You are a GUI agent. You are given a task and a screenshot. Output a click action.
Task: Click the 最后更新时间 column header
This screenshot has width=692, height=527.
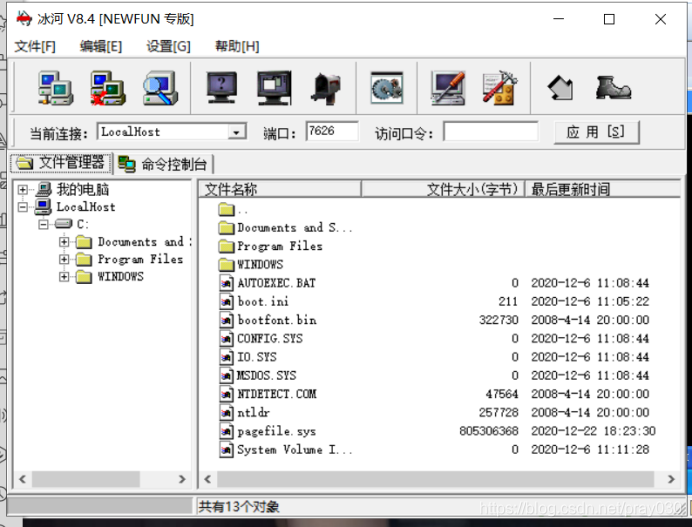pos(602,189)
